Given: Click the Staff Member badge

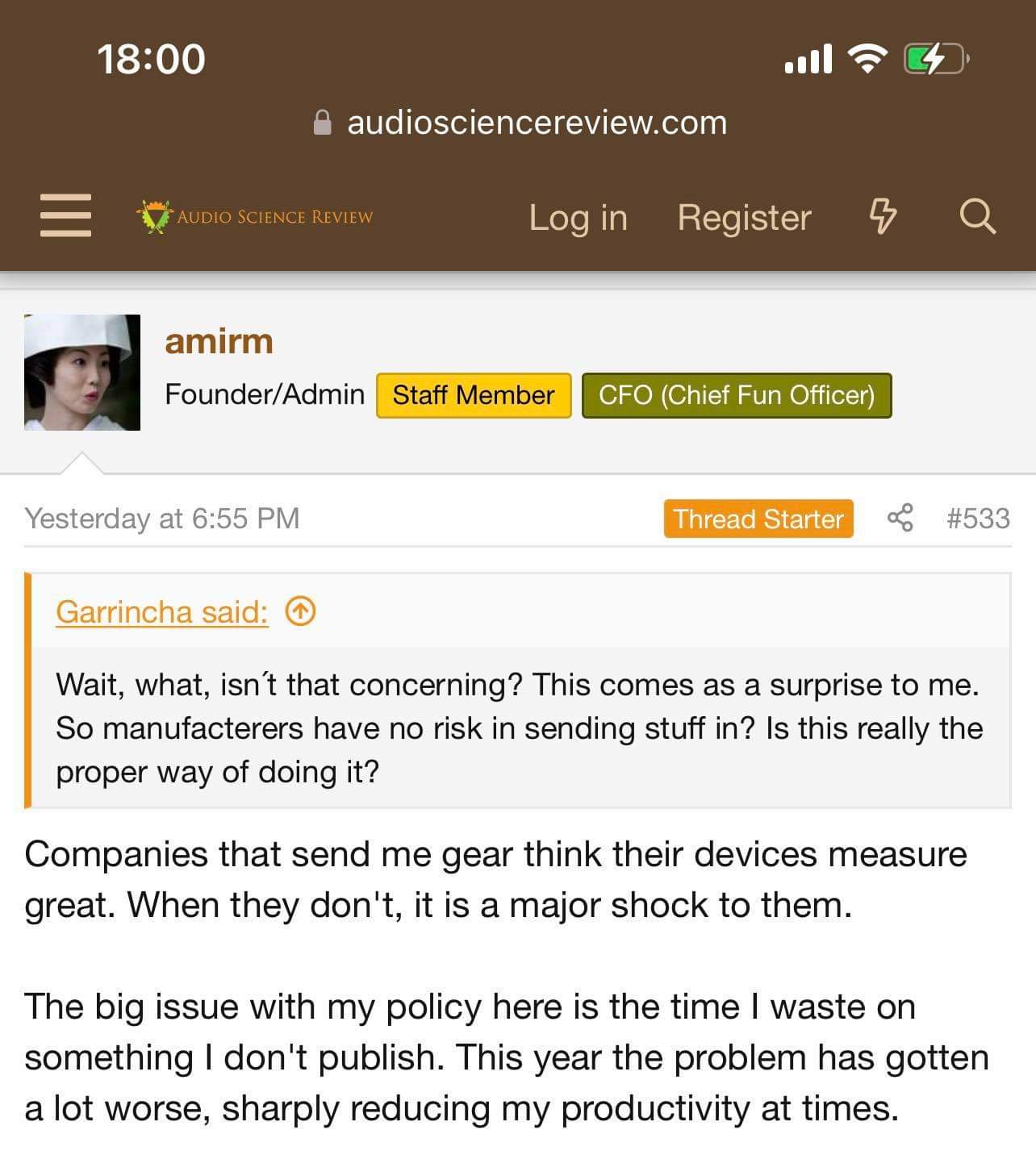Looking at the screenshot, I should pos(474,395).
